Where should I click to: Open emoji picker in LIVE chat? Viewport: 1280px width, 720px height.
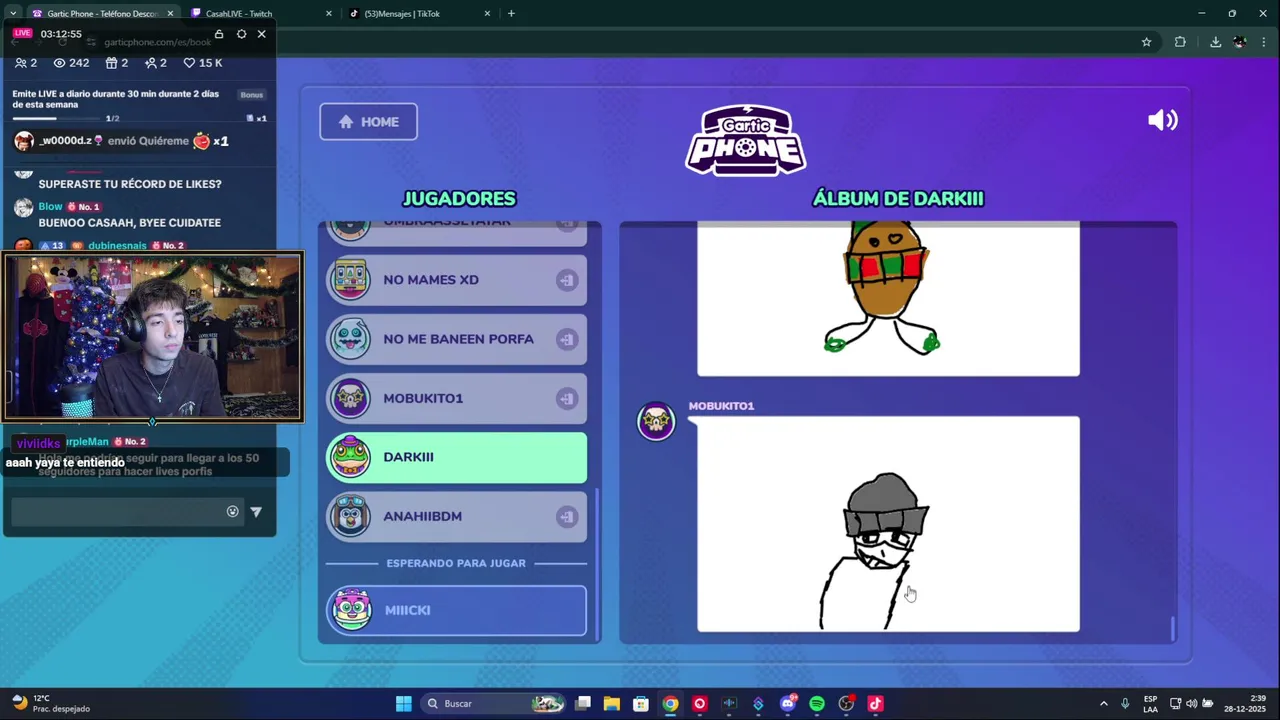233,511
